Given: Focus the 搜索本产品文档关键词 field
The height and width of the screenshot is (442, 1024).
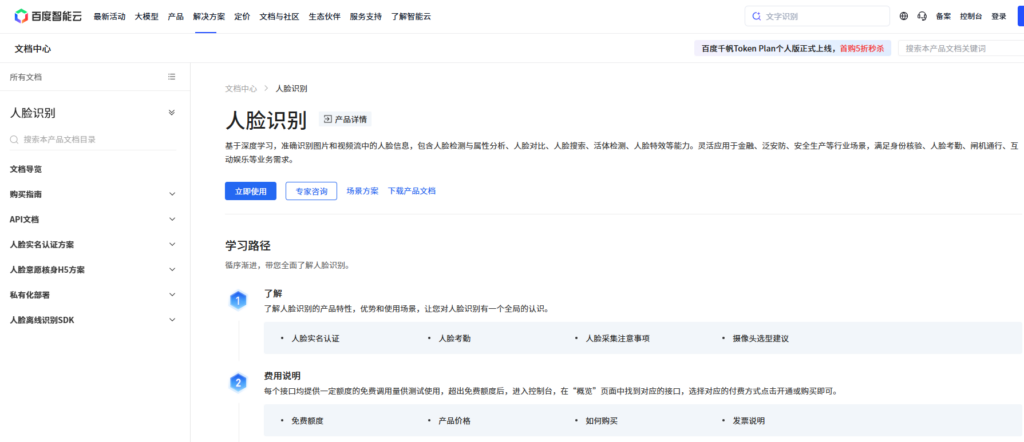Looking at the screenshot, I should click(961, 48).
